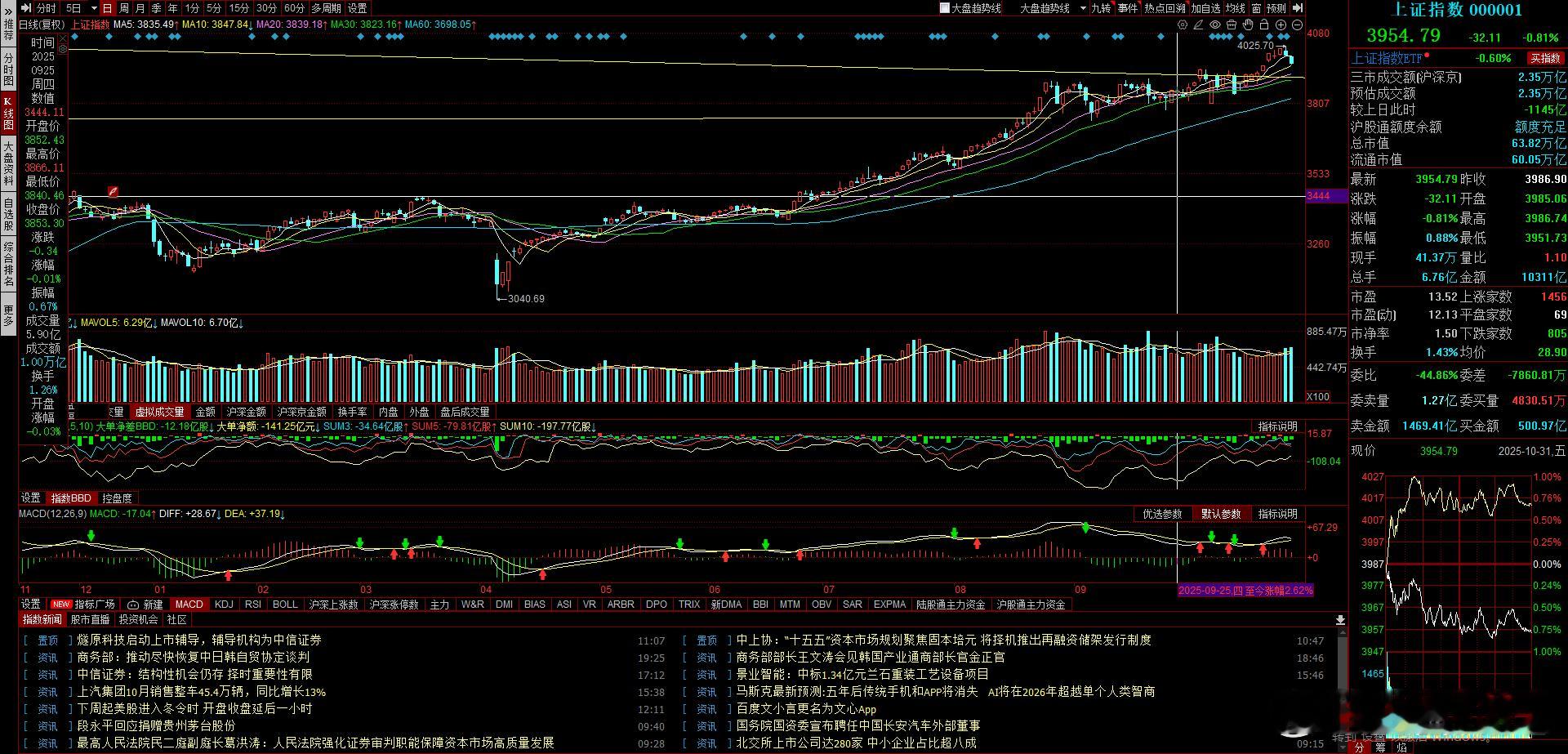
Task: Click the download icon above the news list
Action: click(1340, 620)
